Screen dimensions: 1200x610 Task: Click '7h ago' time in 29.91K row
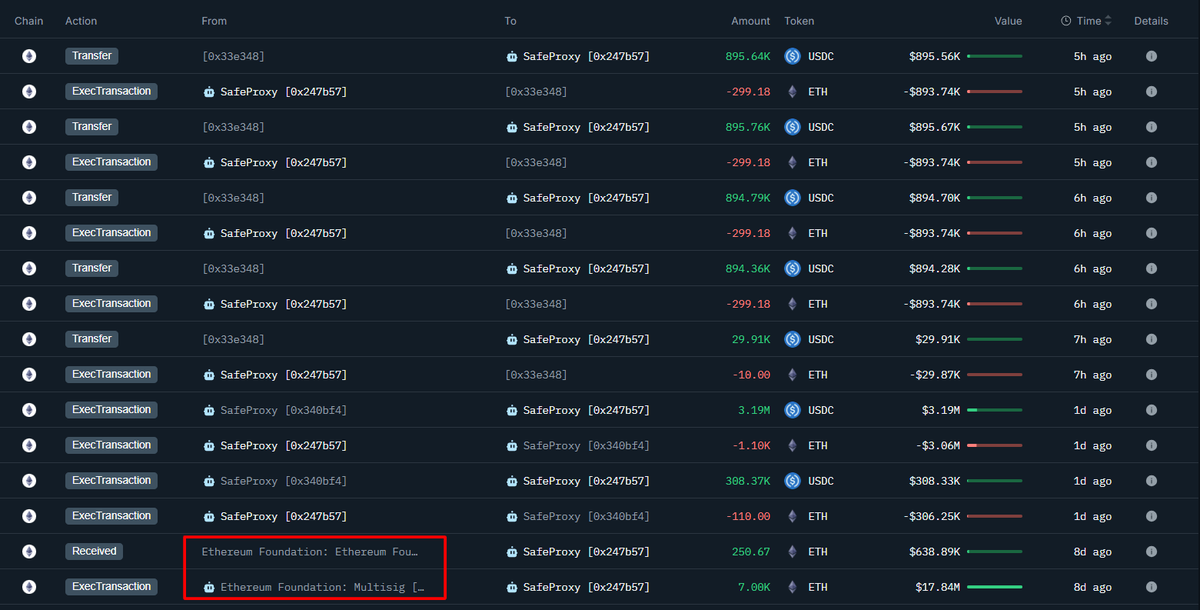tap(1092, 339)
